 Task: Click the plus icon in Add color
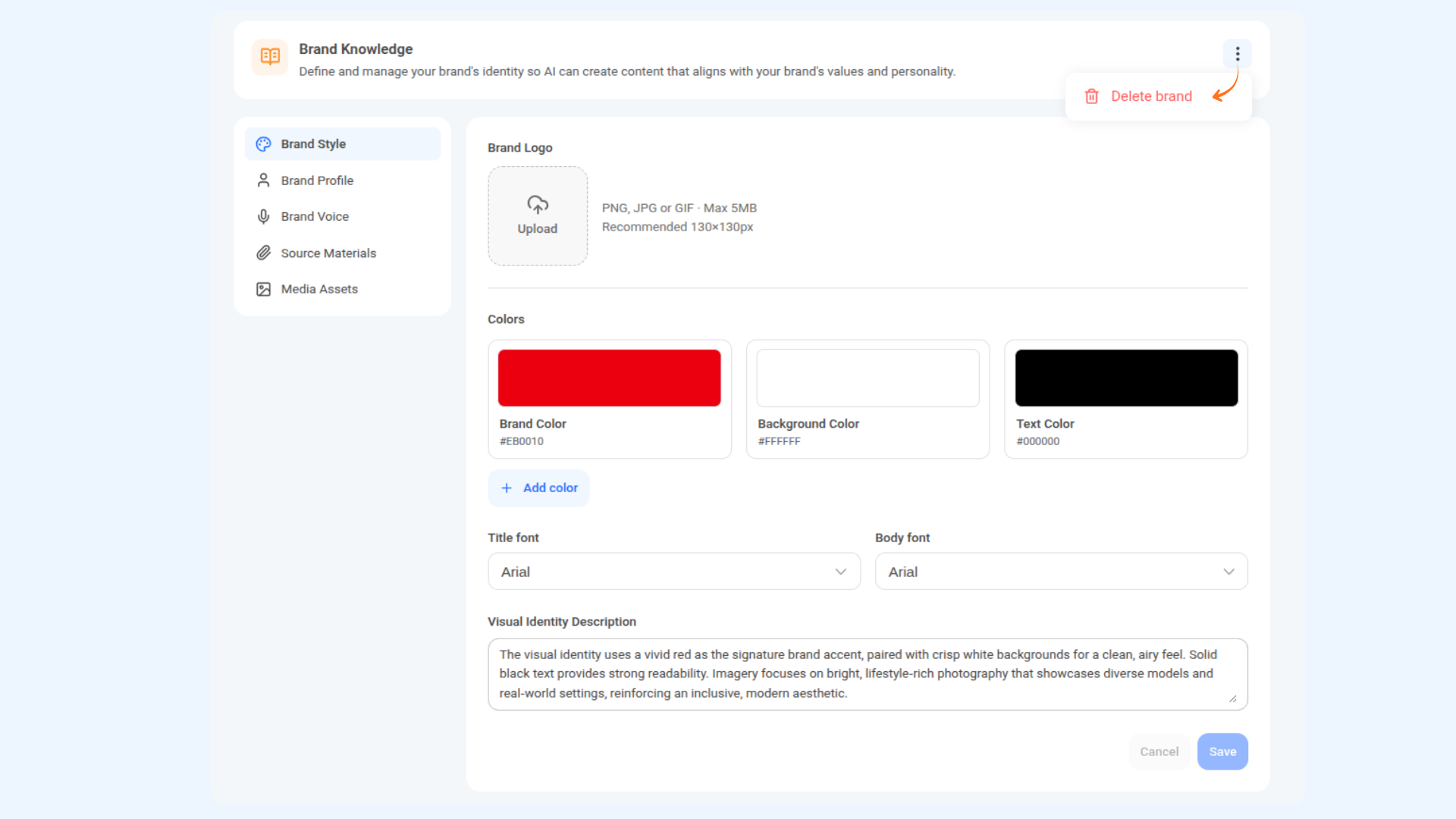507,488
